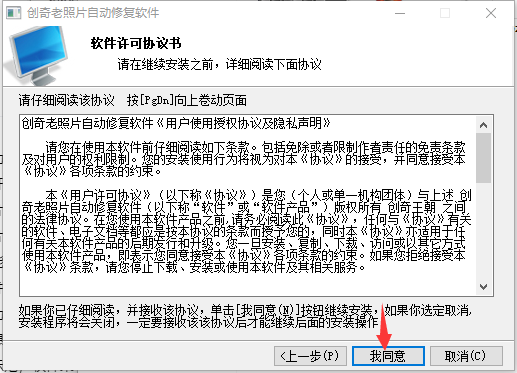This screenshot has height=373, width=517.
Task: Click the window title 创奇老照片自动修复软件
Action: tap(93, 13)
